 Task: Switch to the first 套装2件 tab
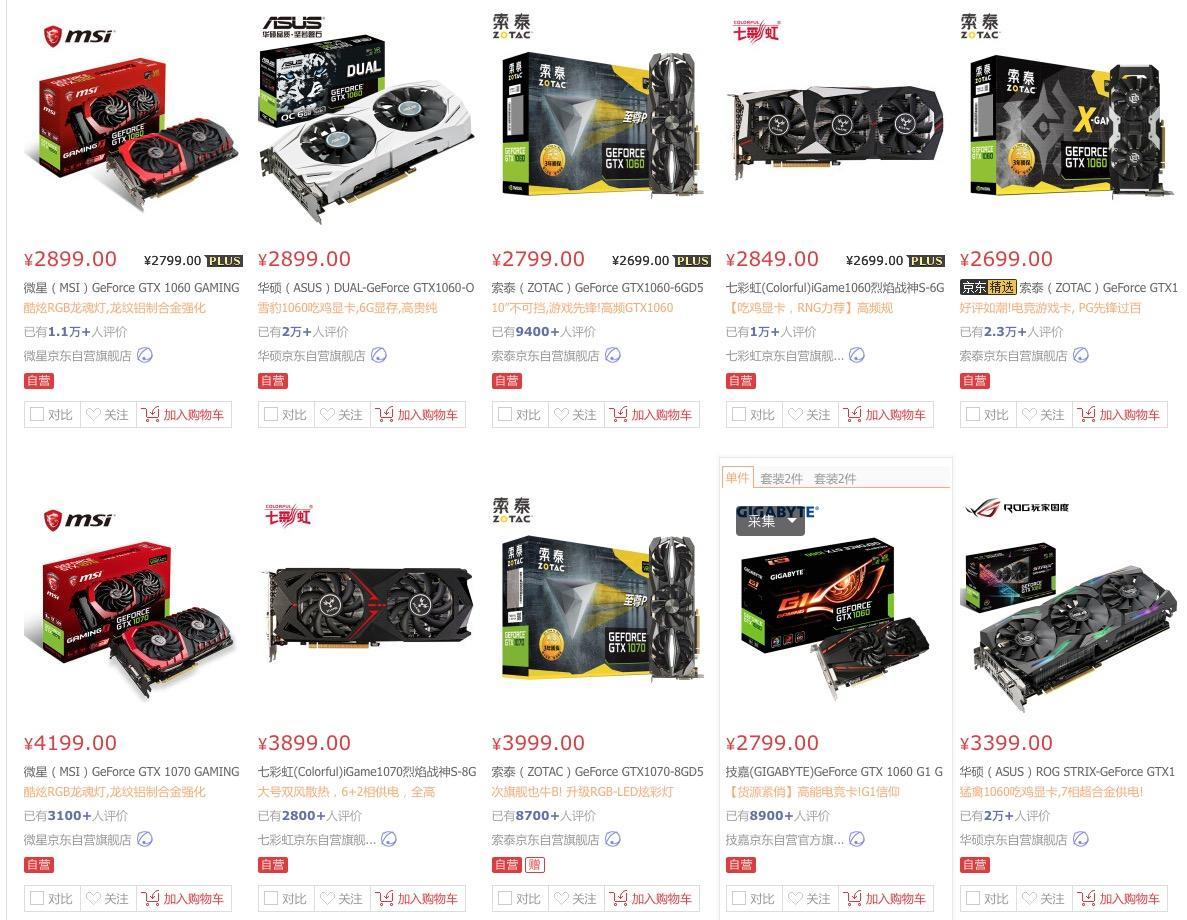781,479
